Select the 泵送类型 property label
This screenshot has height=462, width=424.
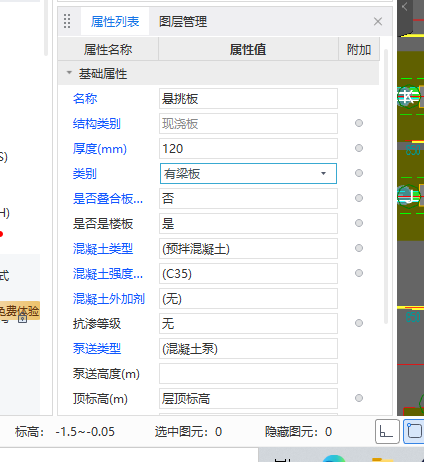pos(97,349)
